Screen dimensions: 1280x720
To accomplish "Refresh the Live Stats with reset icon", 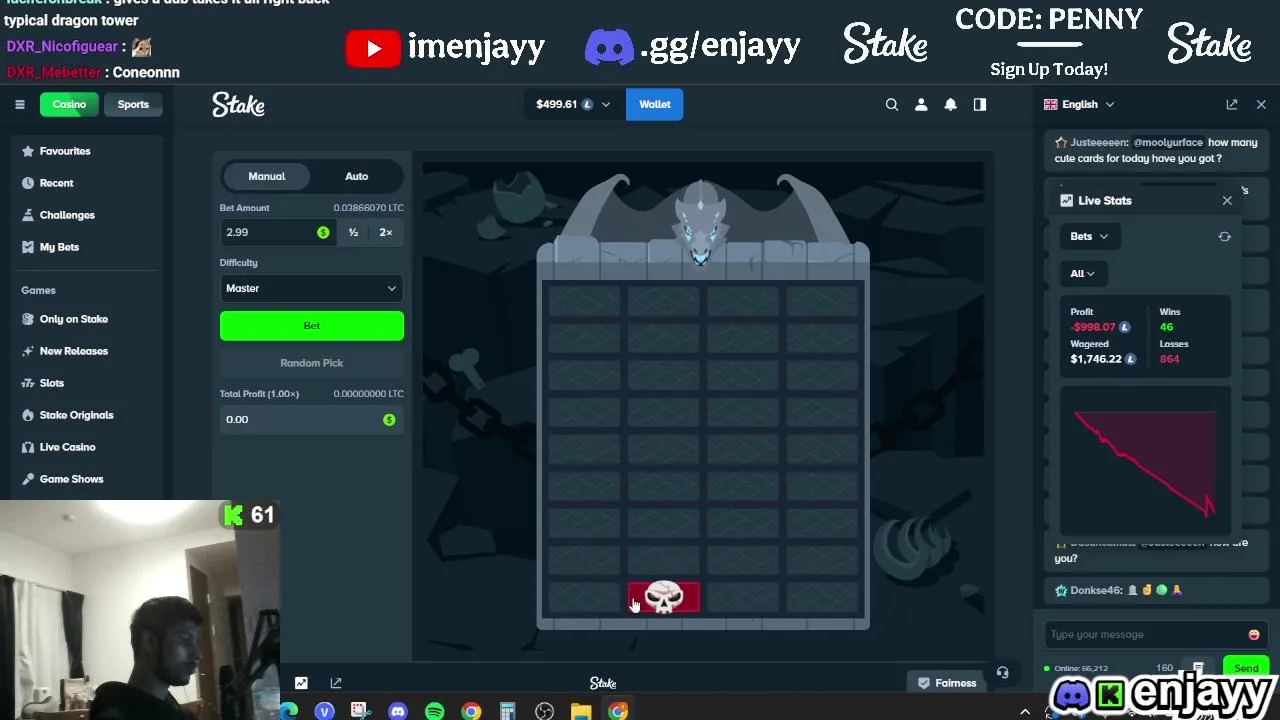I will [x=1224, y=236].
